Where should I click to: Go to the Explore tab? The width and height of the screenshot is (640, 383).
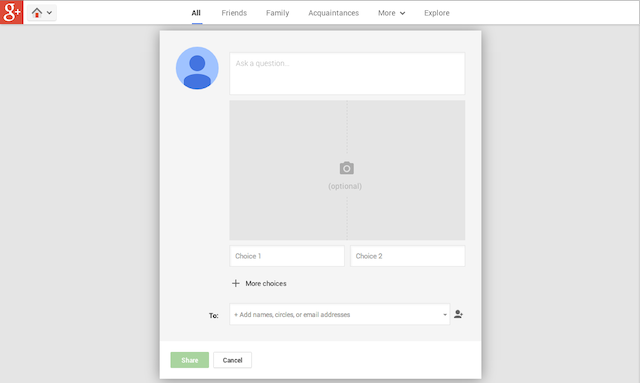437,13
